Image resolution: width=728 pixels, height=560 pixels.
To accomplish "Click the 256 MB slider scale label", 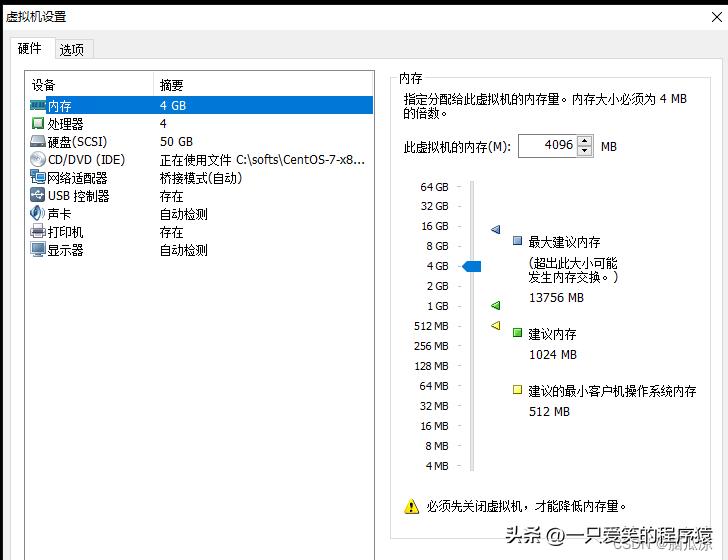I will tap(431, 346).
